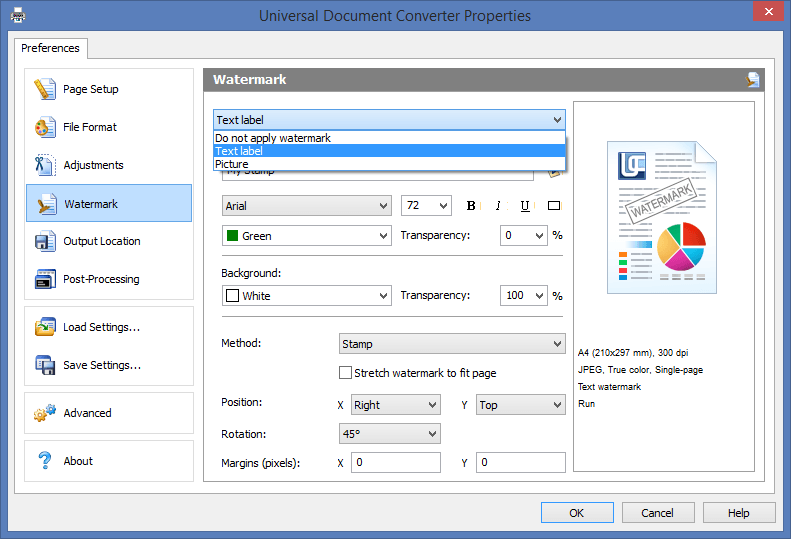
Task: Click the About question mark icon
Action: [x=45, y=461]
